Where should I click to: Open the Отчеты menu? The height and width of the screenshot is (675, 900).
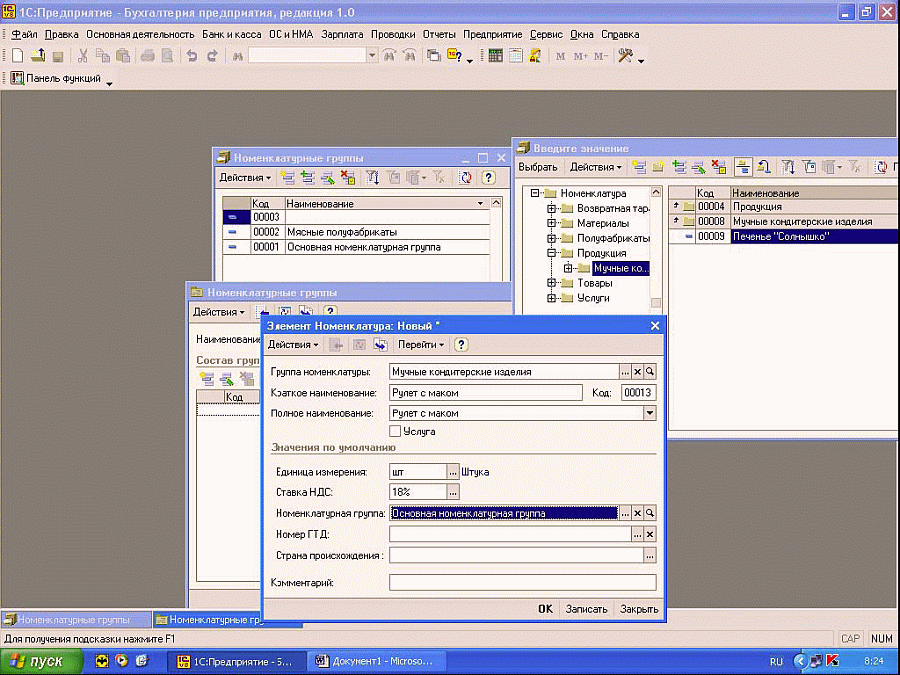point(439,34)
